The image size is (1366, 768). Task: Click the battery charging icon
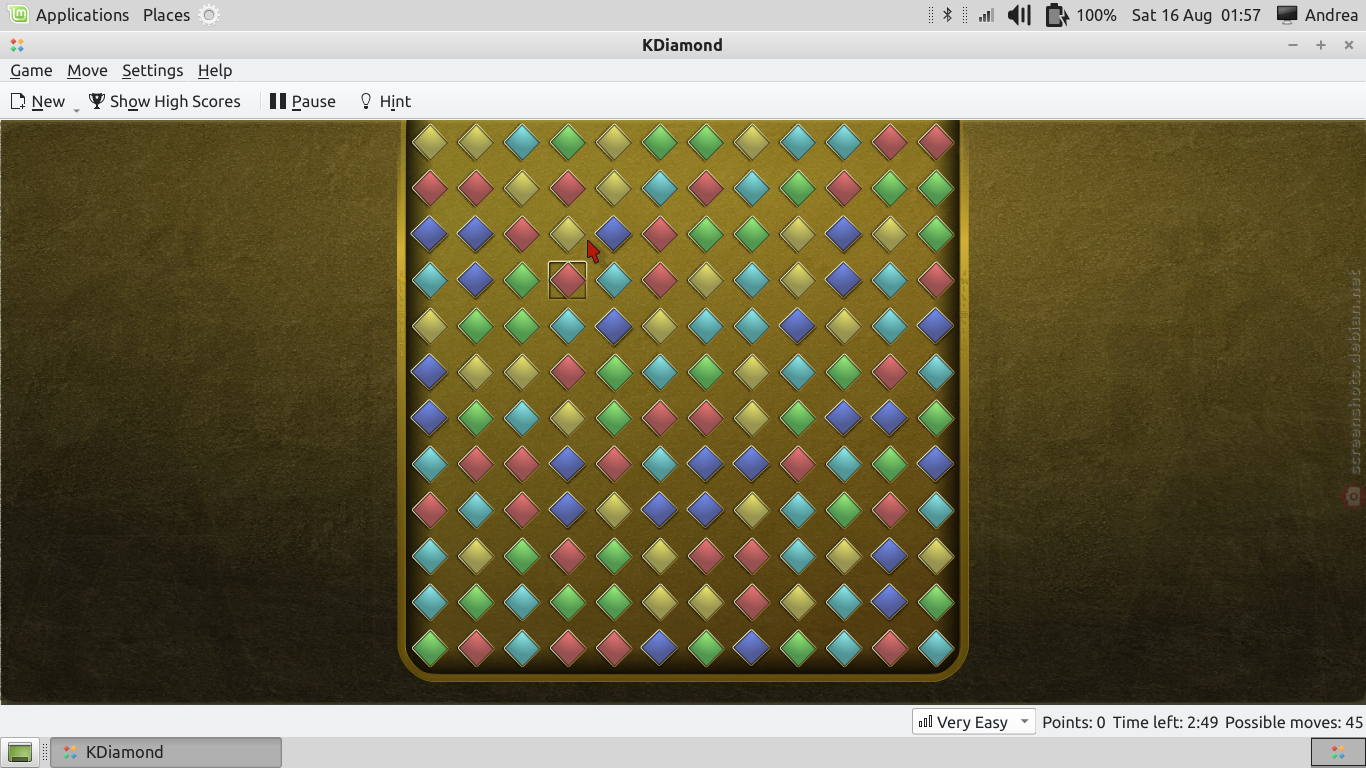[1057, 15]
